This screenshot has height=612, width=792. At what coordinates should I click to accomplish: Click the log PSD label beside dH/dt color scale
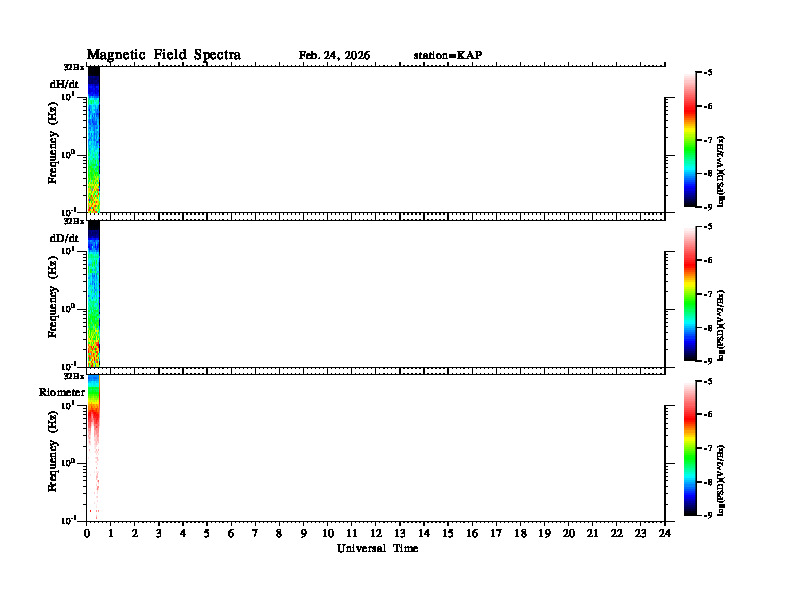pyautogui.click(x=722, y=171)
